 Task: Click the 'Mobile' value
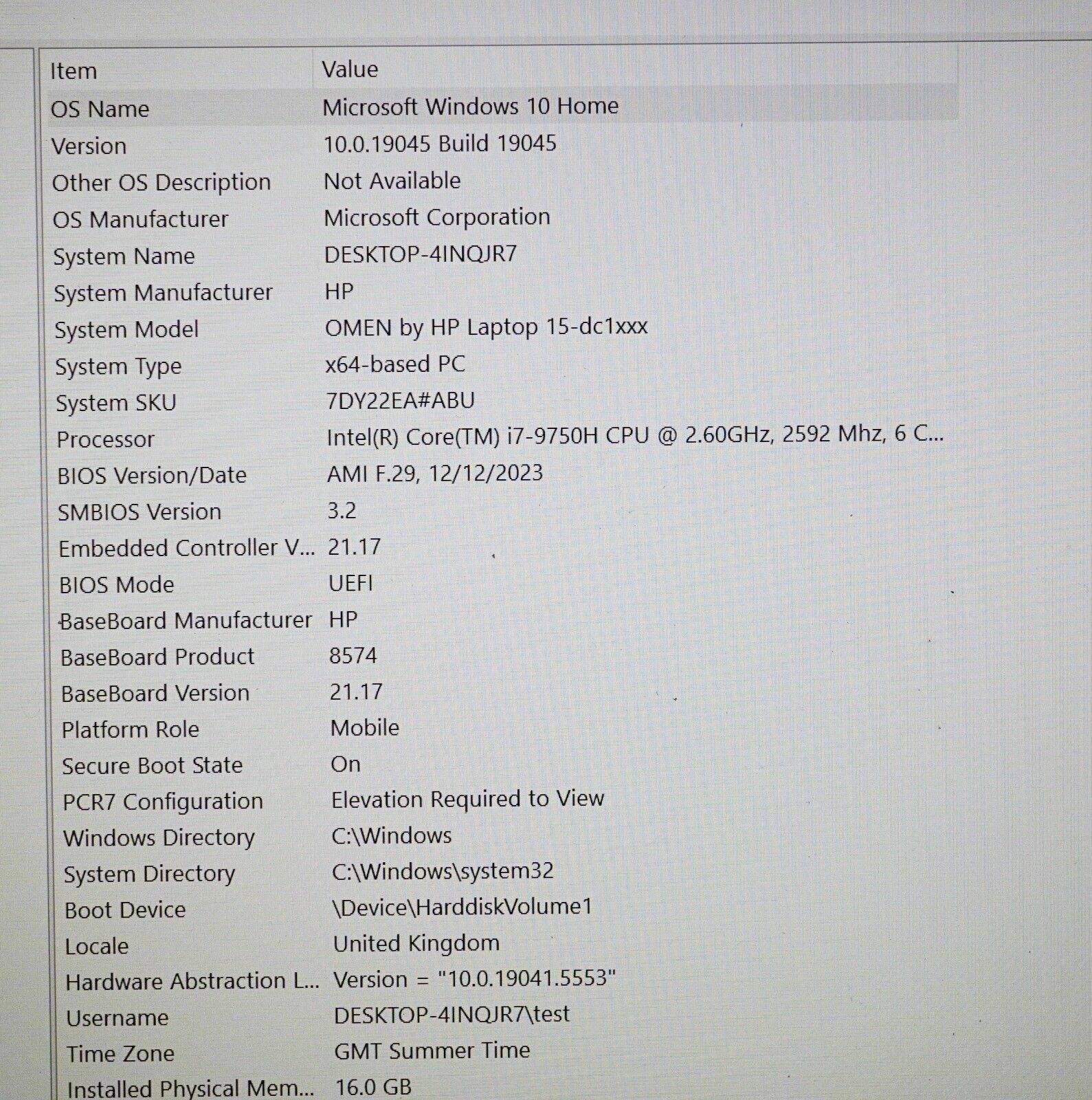365,727
